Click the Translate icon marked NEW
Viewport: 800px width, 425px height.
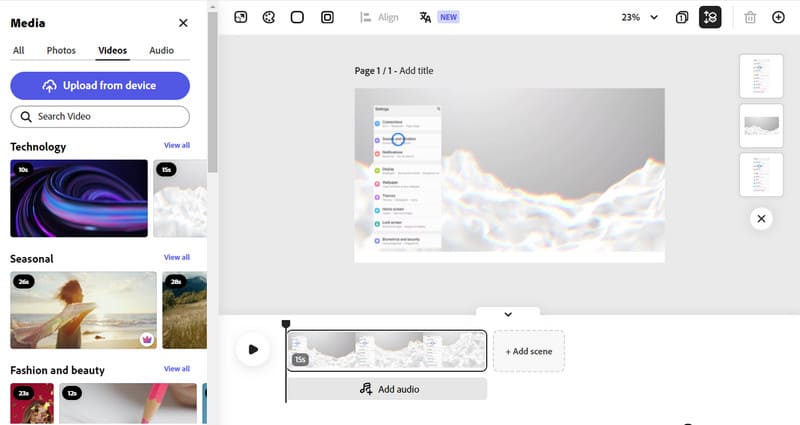pos(426,17)
